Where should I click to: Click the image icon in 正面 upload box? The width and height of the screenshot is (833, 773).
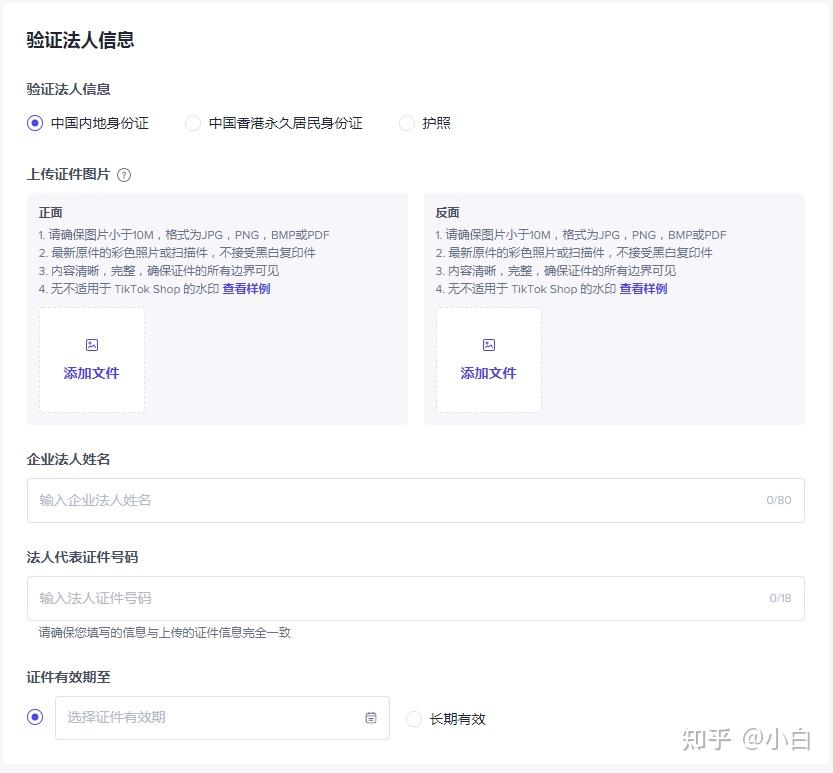pos(92,345)
